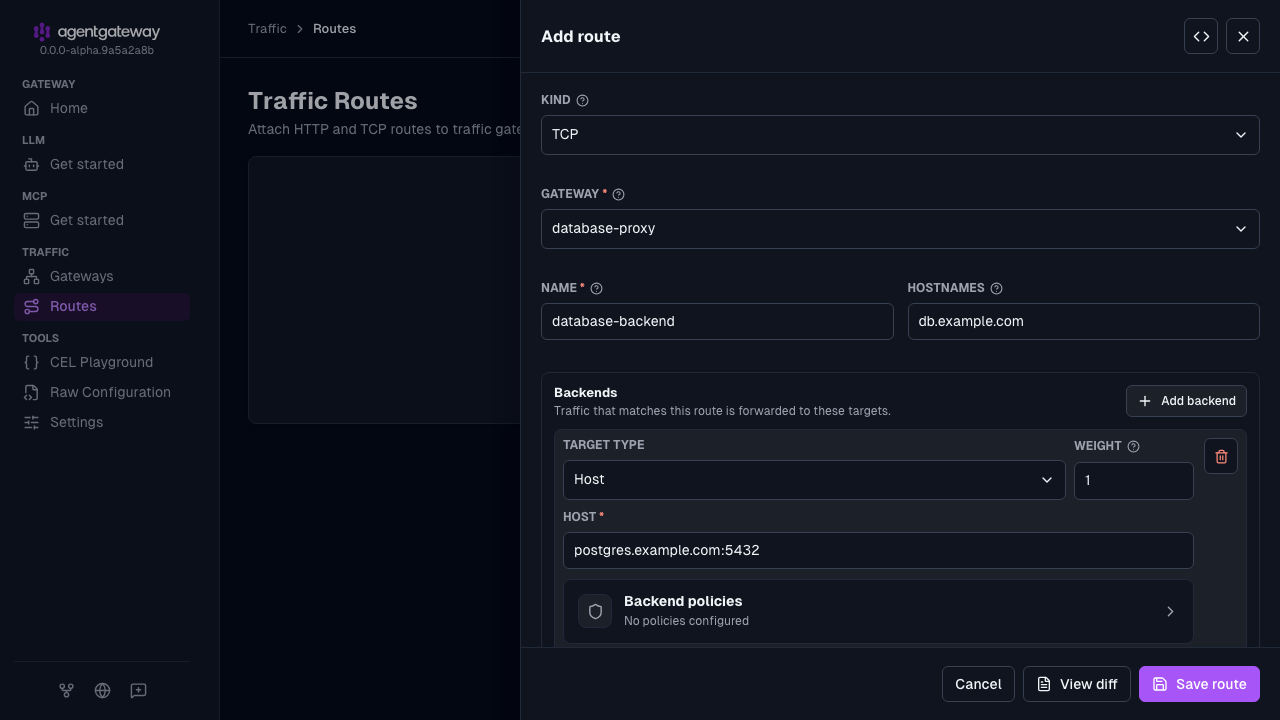
Task: Open MCP Get started page
Action: (101, 220)
